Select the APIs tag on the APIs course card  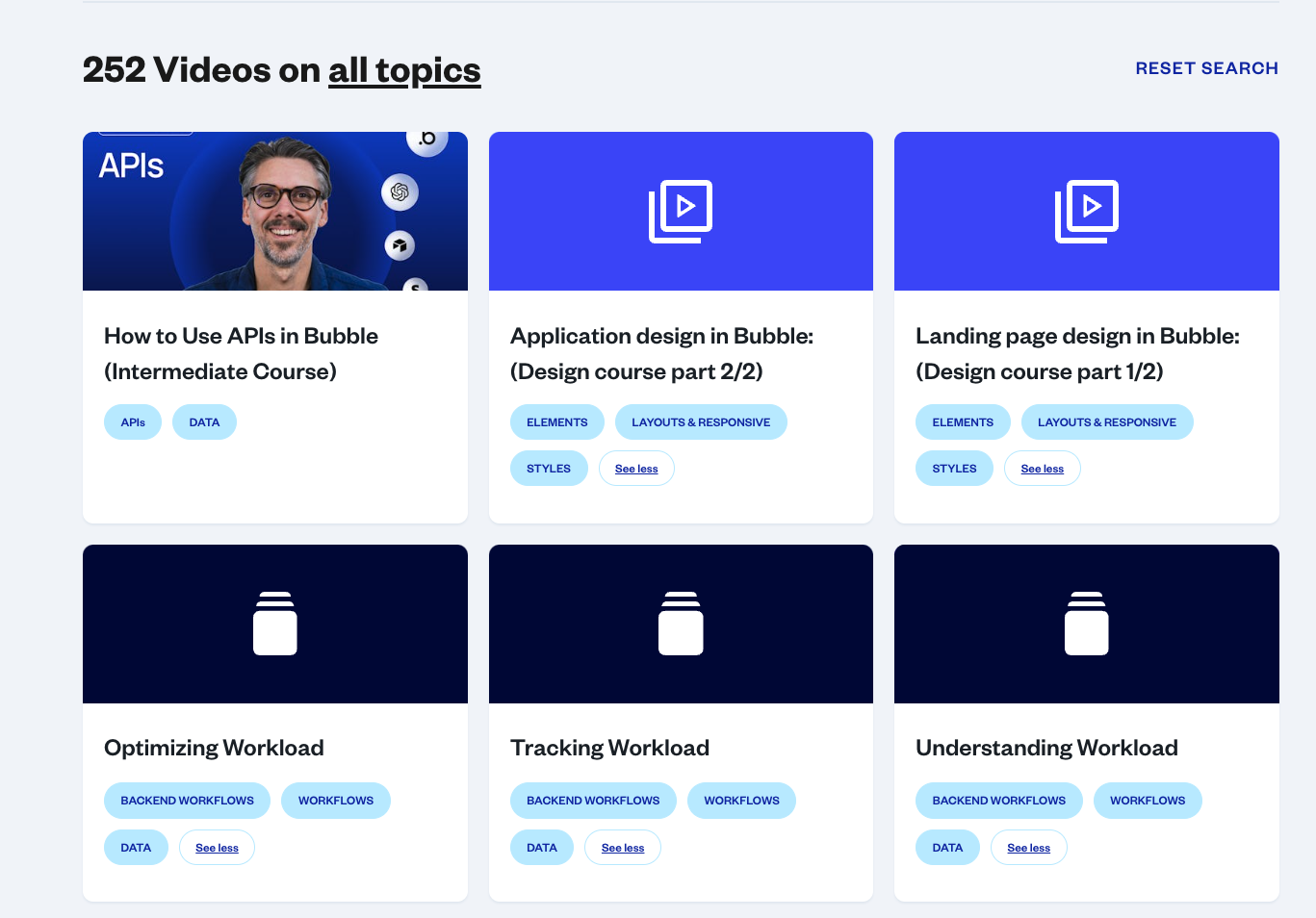click(x=133, y=422)
